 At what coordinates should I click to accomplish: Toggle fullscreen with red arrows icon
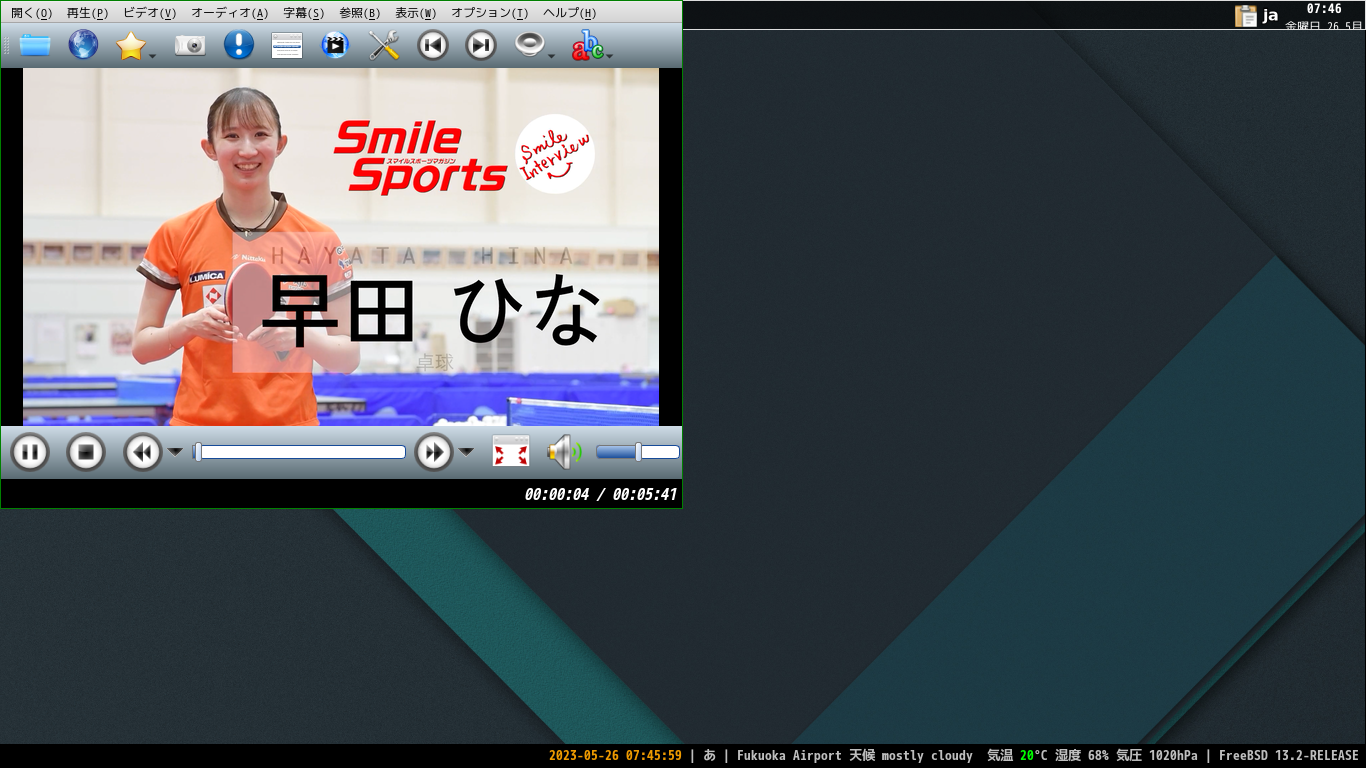[x=510, y=452]
